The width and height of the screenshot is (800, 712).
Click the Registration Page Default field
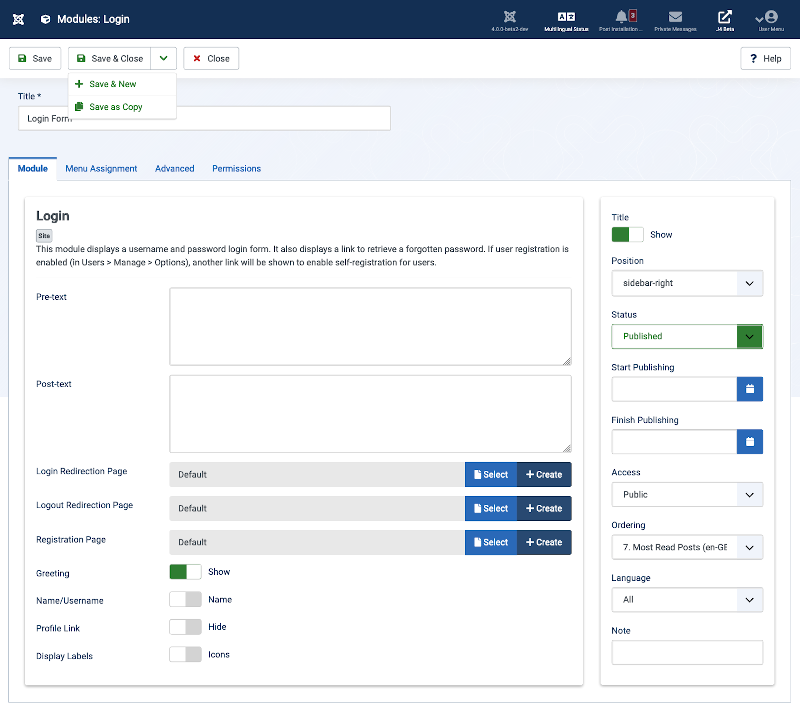pos(317,543)
